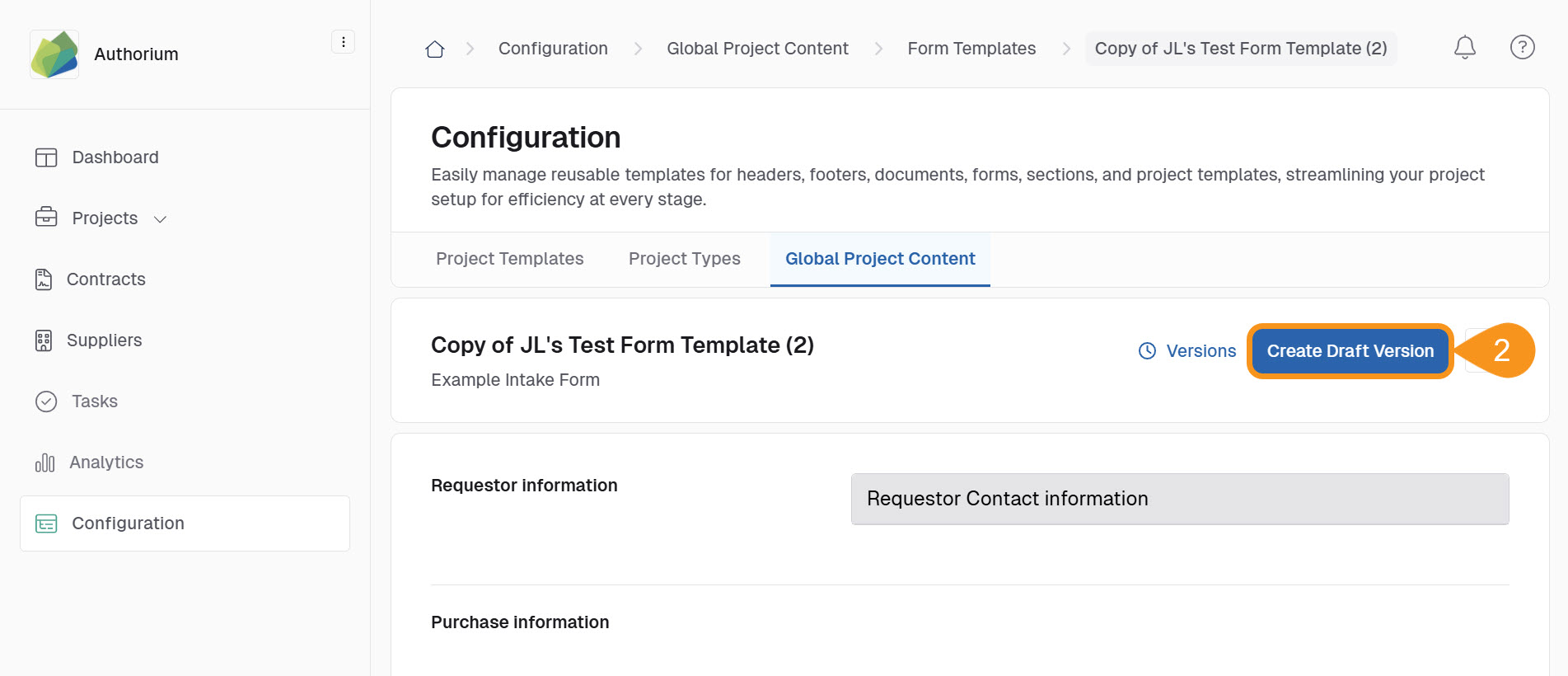
Task: Open the Versions history link
Action: (x=1187, y=351)
